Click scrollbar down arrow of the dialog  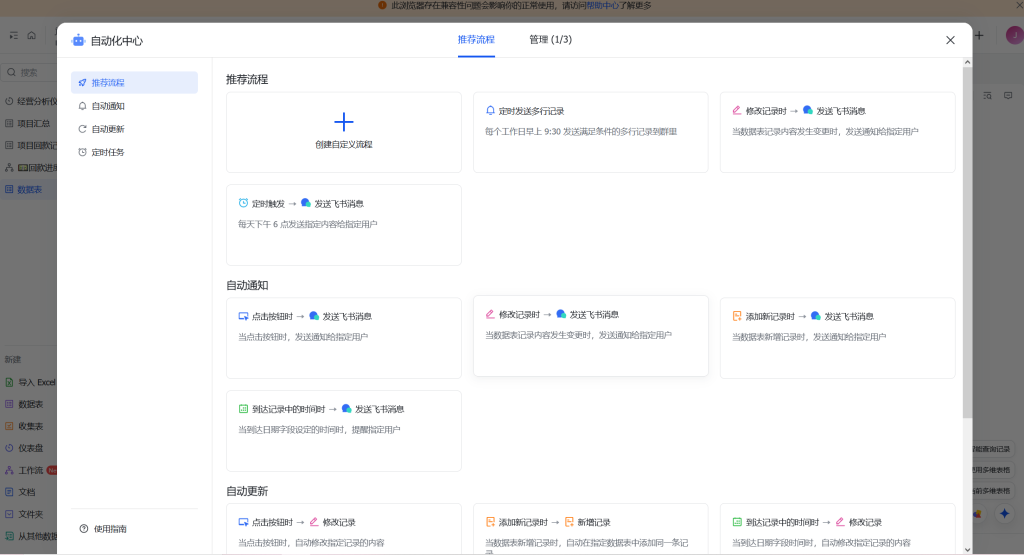click(x=967, y=550)
